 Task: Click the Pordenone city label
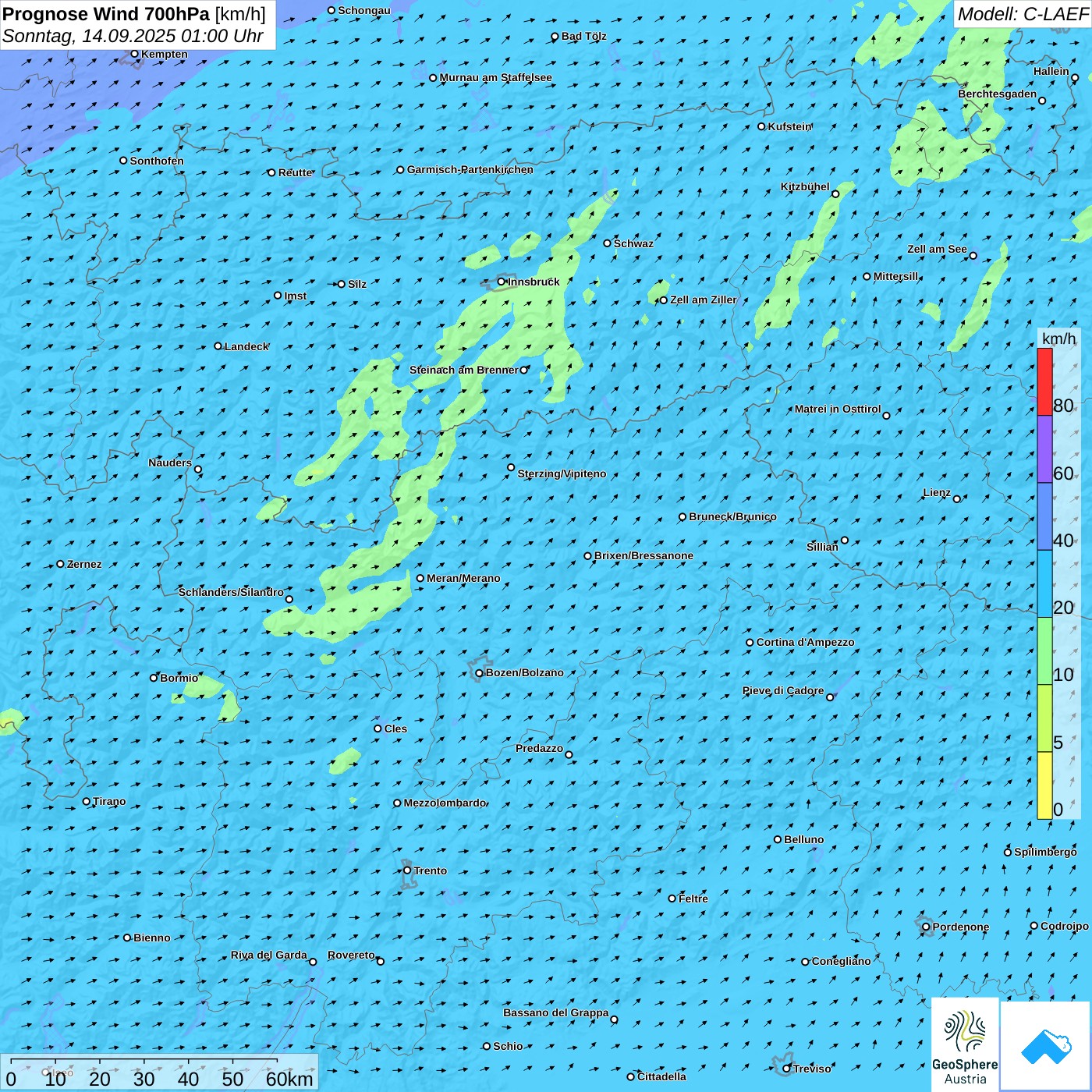[x=961, y=927]
